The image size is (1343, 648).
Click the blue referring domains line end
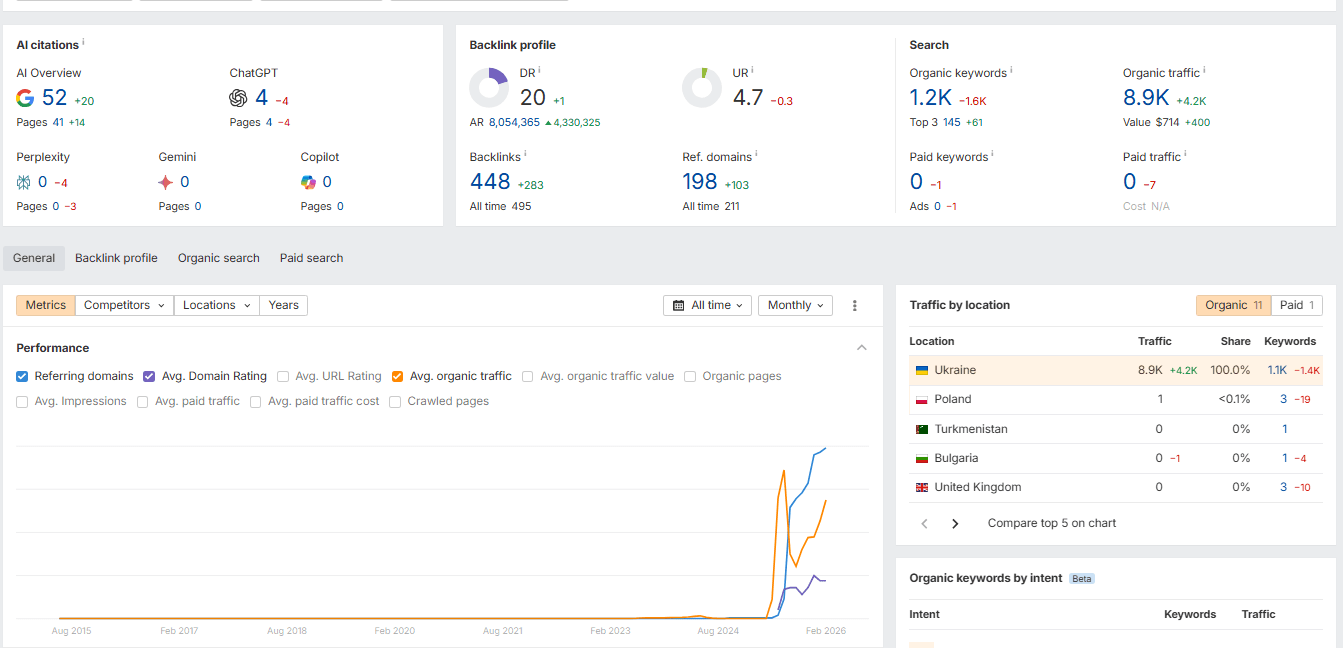click(x=825, y=449)
